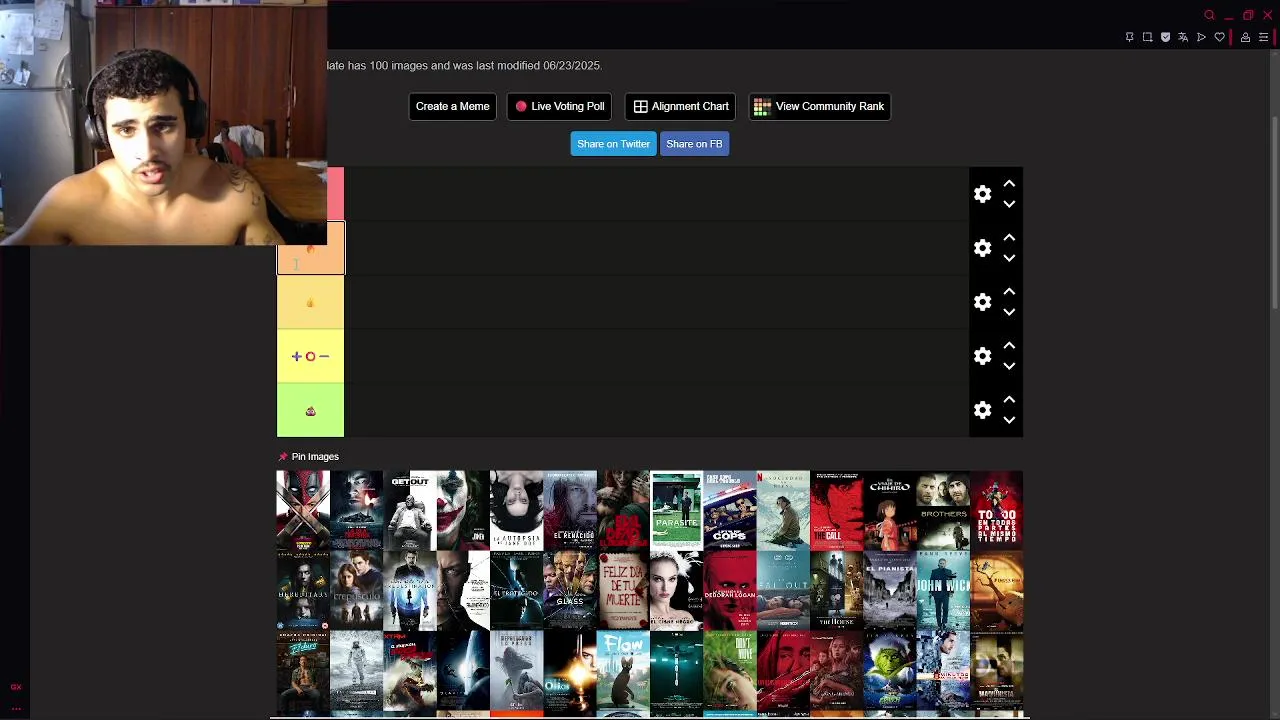Select the Flow cat movie poster

(x=623, y=671)
